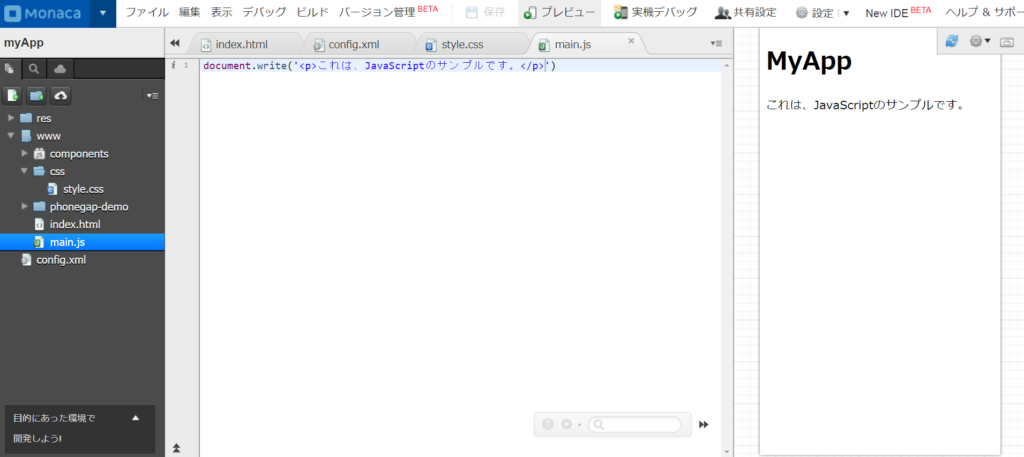This screenshot has width=1024, height=457.
Task: Click the new folder icon in sidebar
Action: tap(37, 95)
